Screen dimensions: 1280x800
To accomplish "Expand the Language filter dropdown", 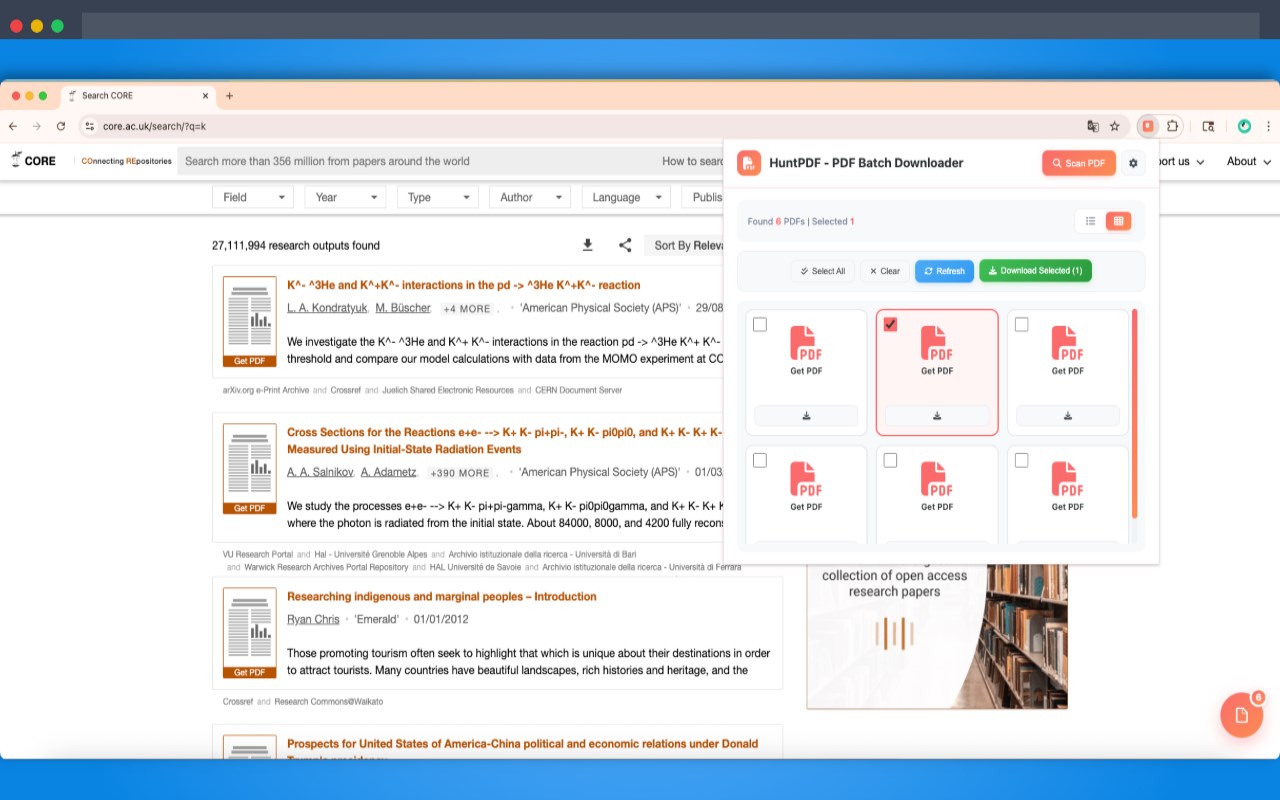I will click(626, 197).
